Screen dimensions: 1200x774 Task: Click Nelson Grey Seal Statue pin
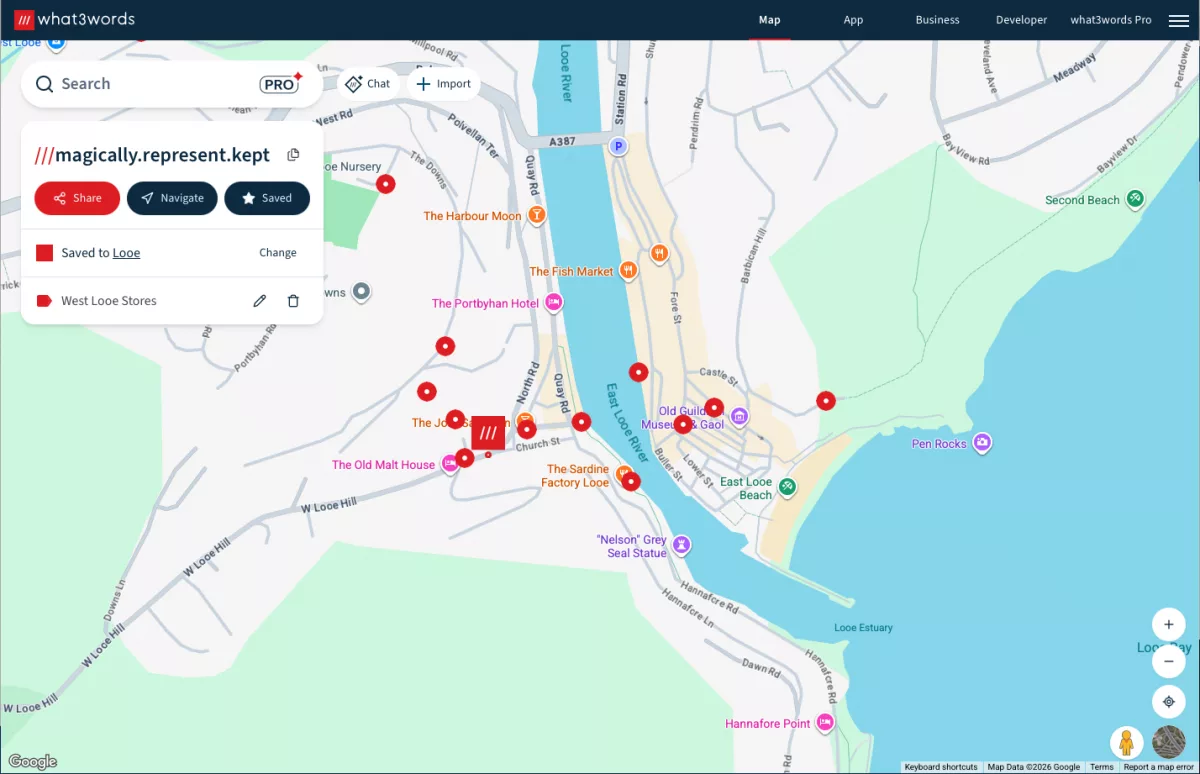[x=681, y=545]
